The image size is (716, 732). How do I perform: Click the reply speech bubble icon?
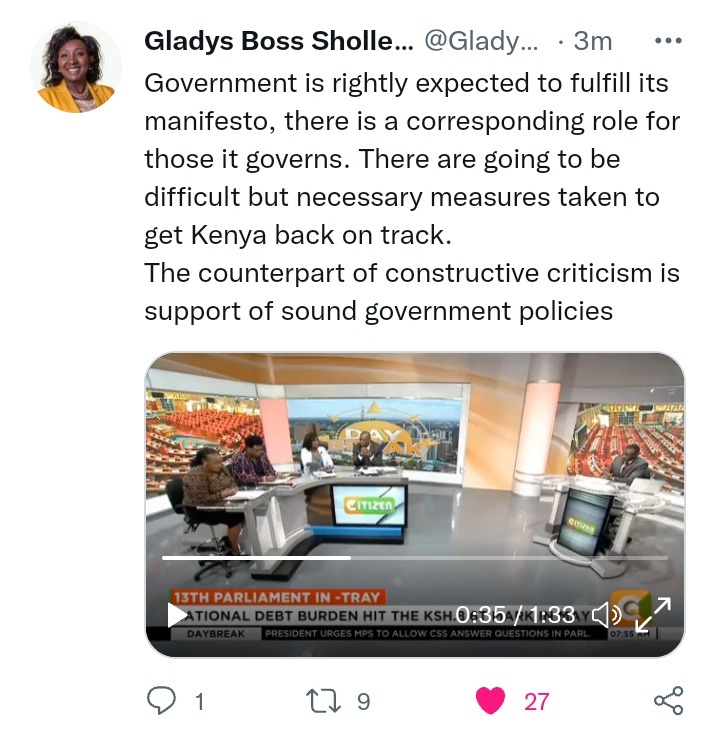pyautogui.click(x=161, y=700)
